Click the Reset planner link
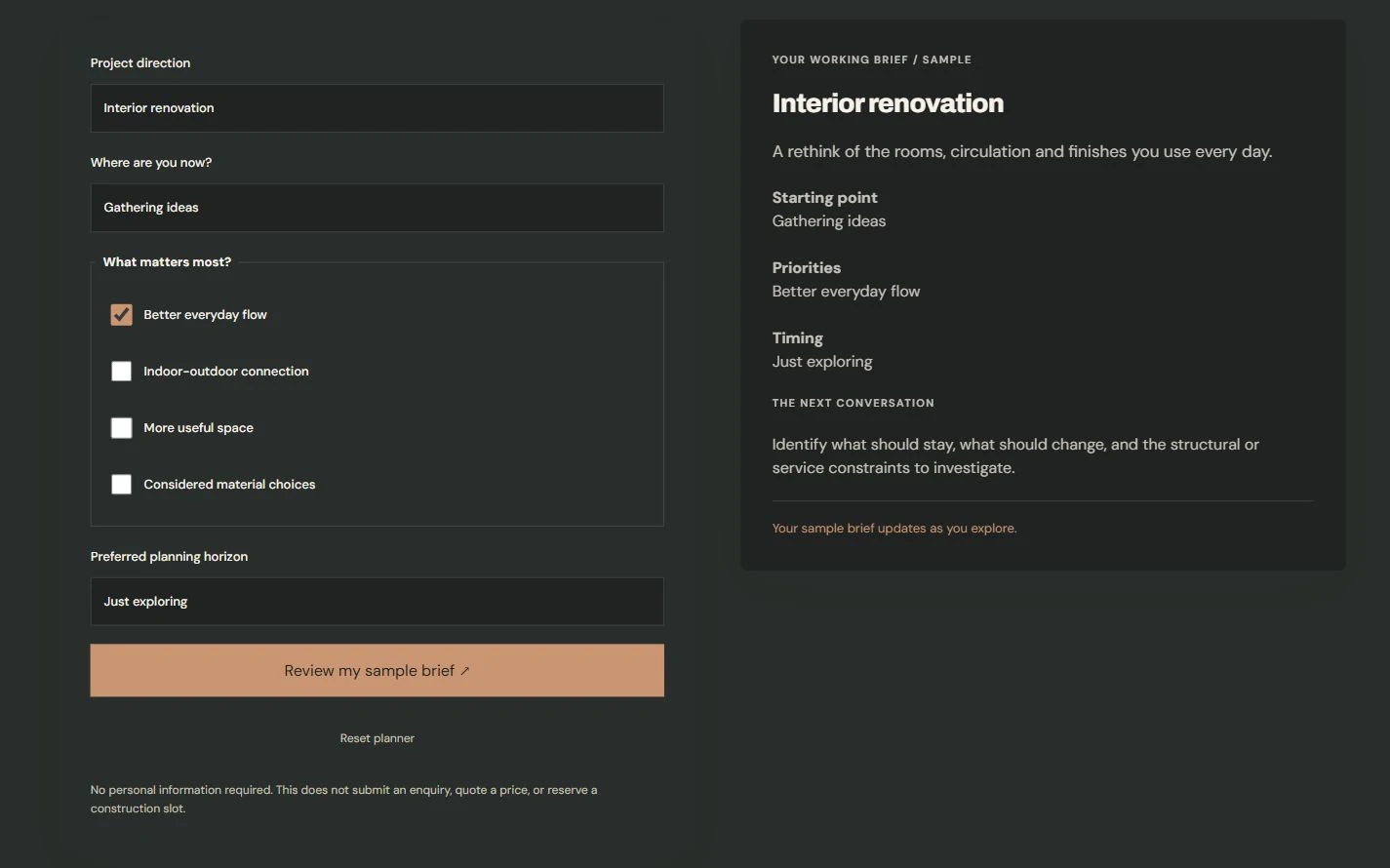Screen dimensions: 1390x868 377,738
